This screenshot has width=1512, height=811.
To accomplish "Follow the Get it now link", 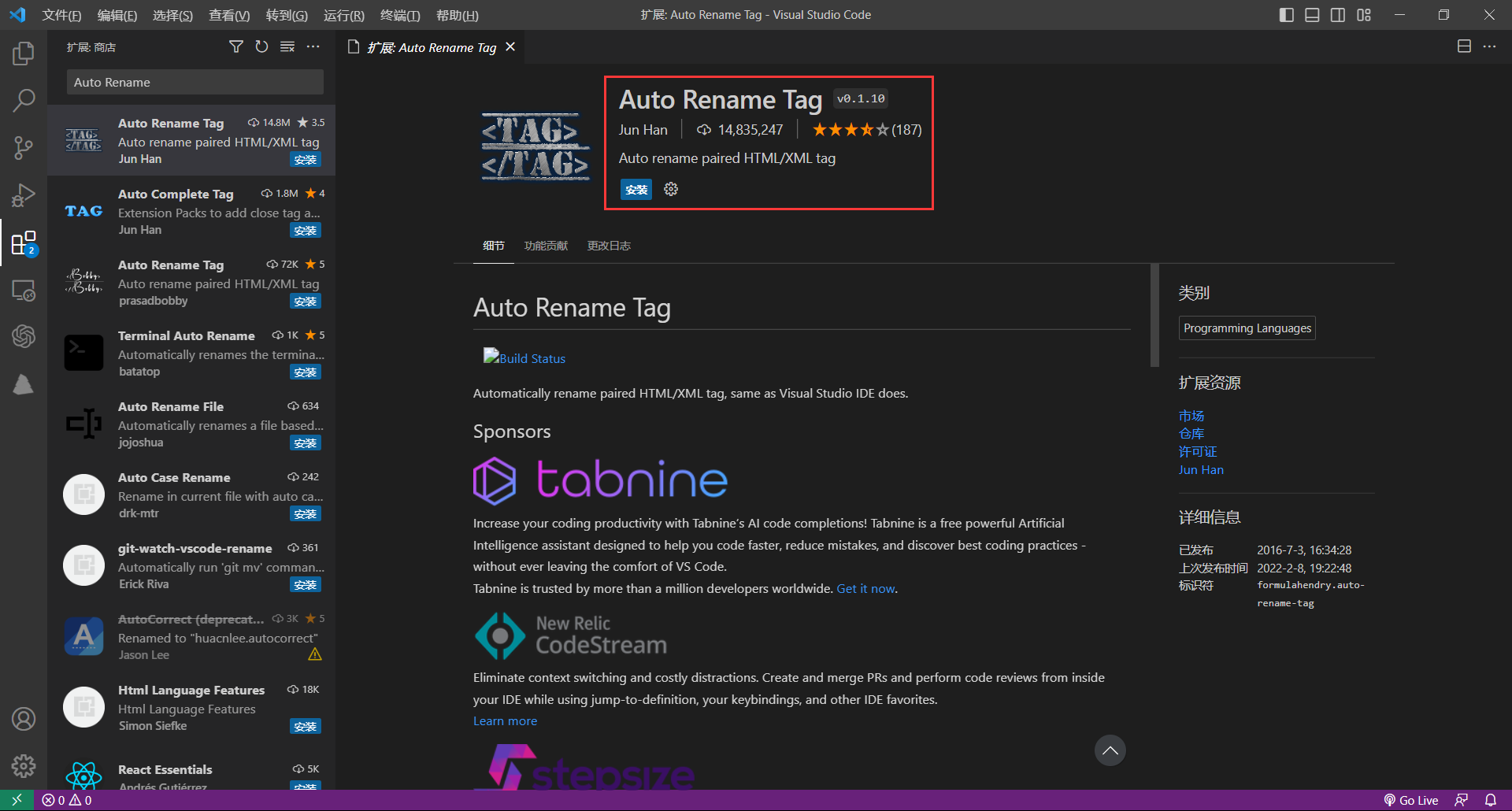I will coord(865,588).
